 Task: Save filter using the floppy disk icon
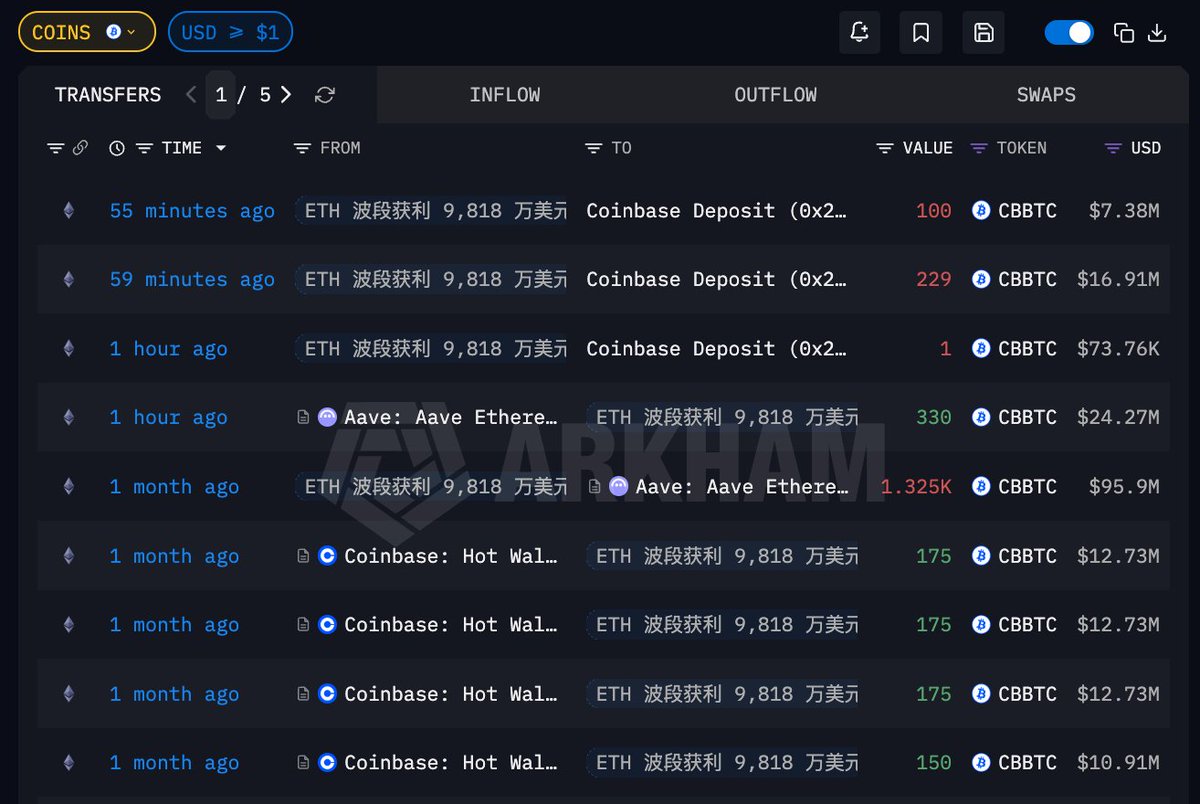[984, 33]
